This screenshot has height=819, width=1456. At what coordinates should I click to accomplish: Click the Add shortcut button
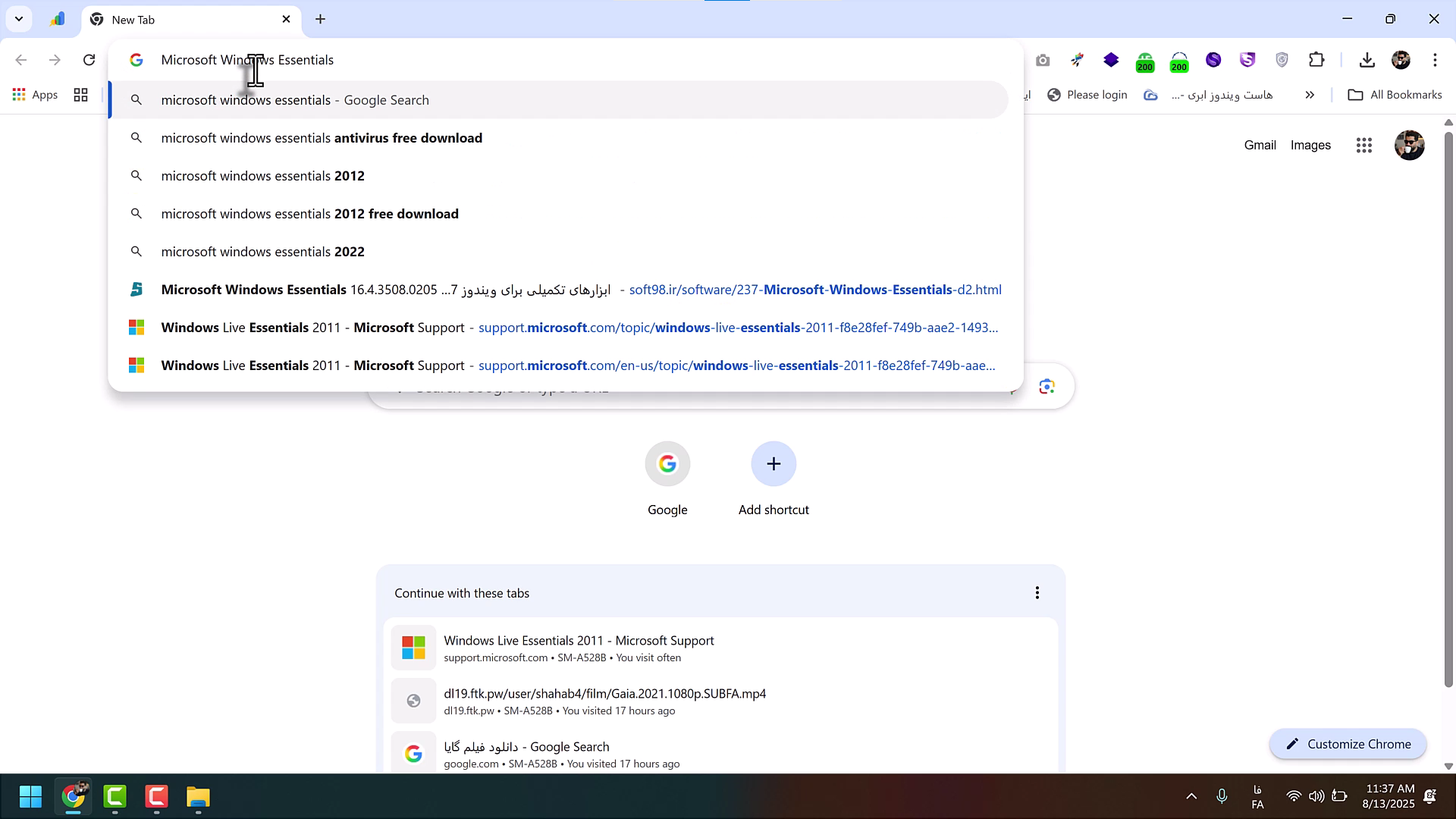773,479
